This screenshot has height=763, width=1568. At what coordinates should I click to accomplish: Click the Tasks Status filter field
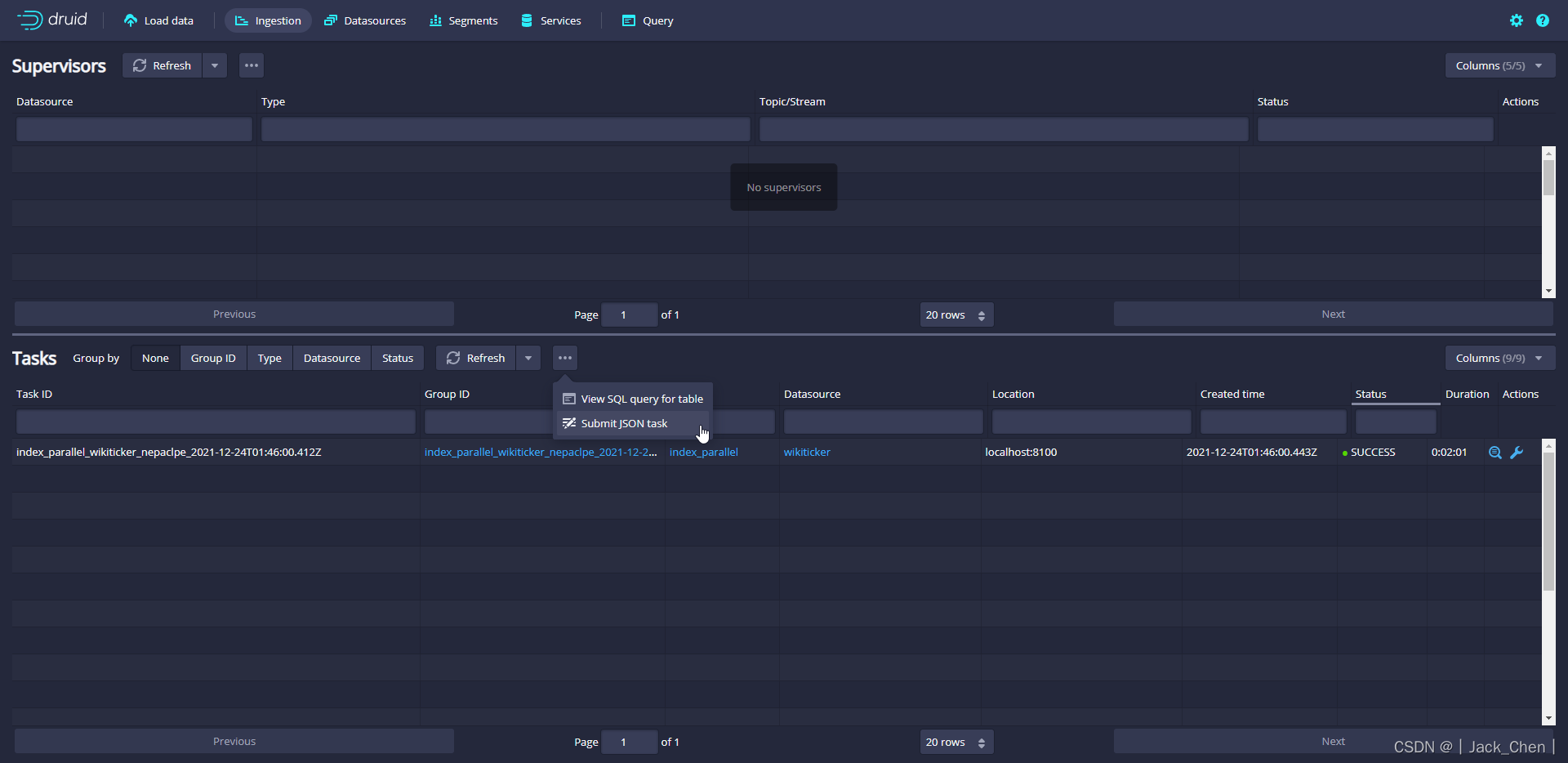(1396, 422)
